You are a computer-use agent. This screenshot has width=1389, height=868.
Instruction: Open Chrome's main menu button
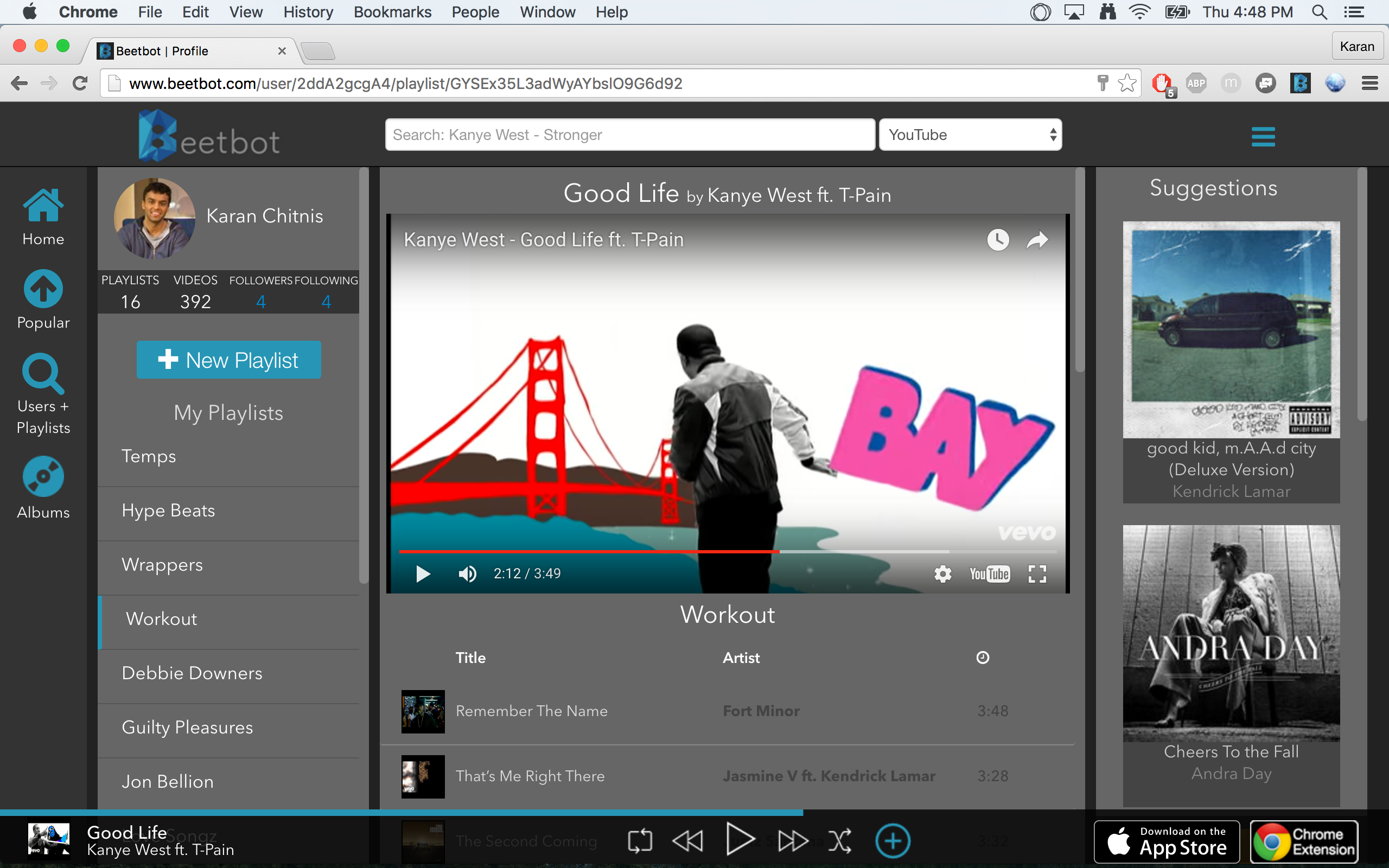coord(1369,84)
